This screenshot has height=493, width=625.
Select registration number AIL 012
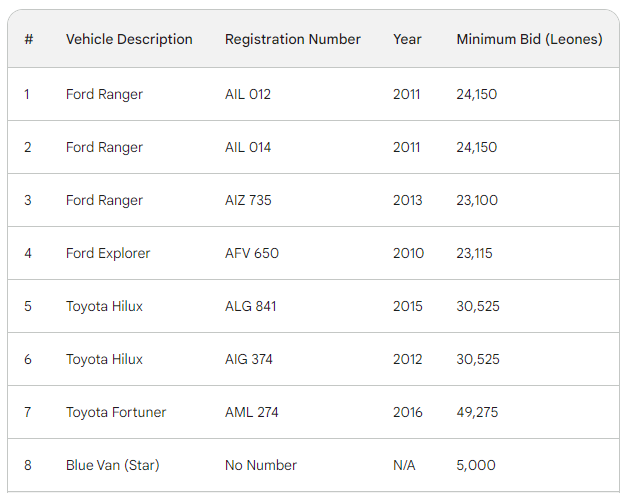(x=248, y=94)
